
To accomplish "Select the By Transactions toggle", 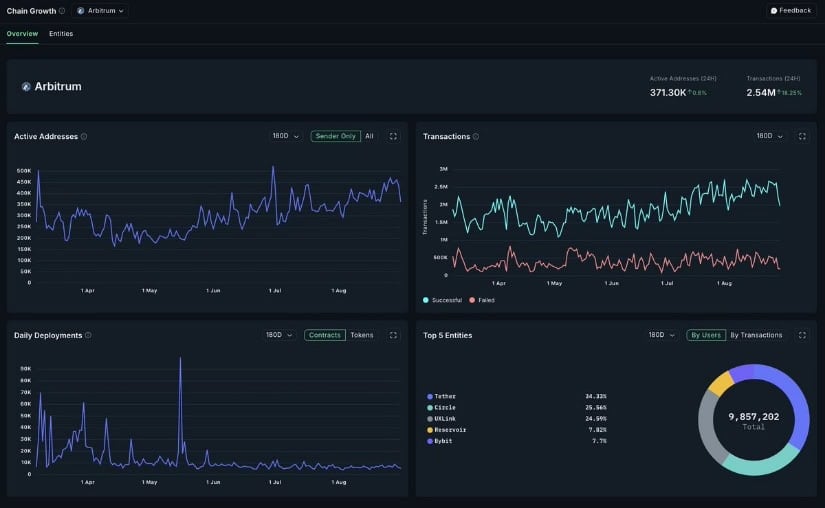I will coord(756,335).
